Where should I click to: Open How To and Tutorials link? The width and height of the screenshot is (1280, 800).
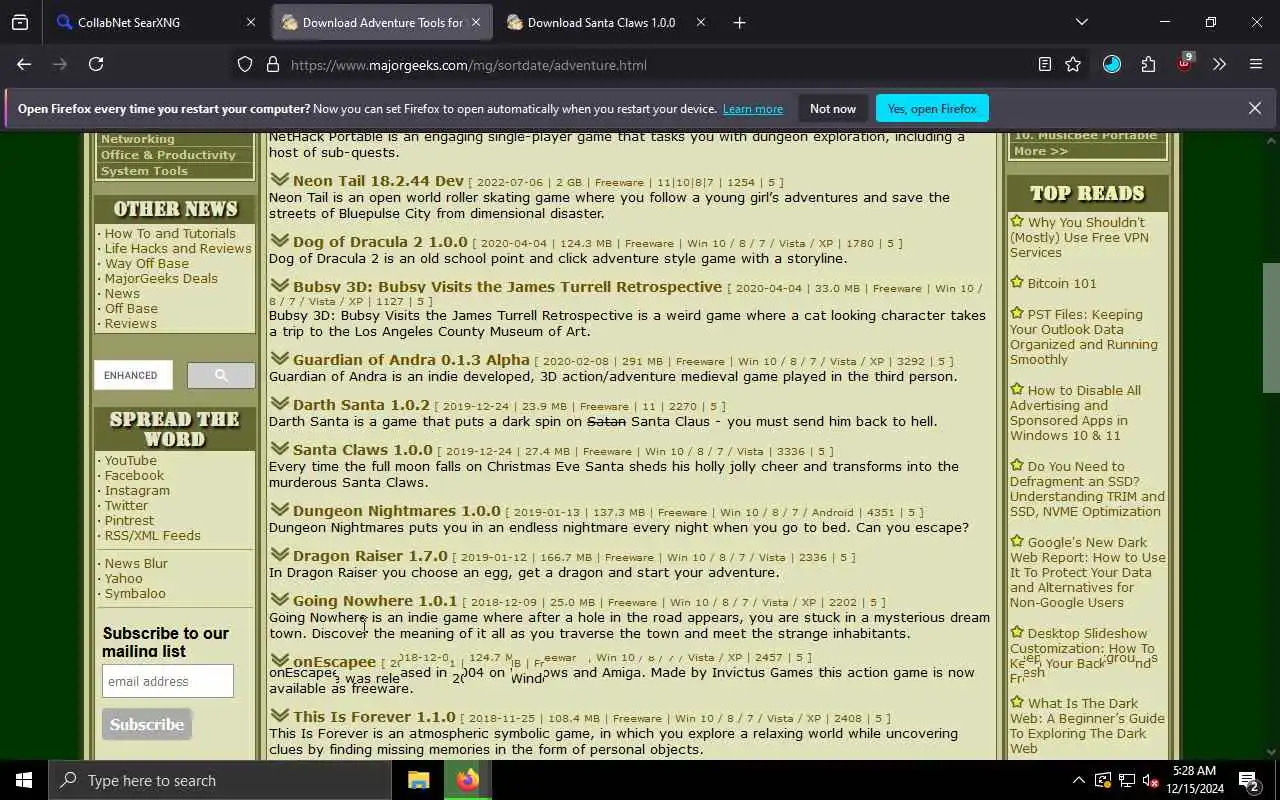pos(170,233)
